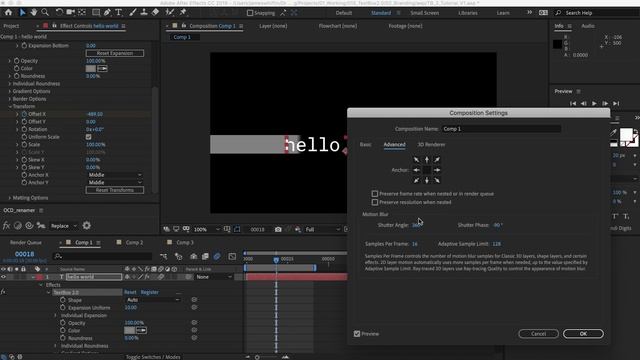Select the Selection arrow tool
Screen dimensions: 640x360
(22, 13)
